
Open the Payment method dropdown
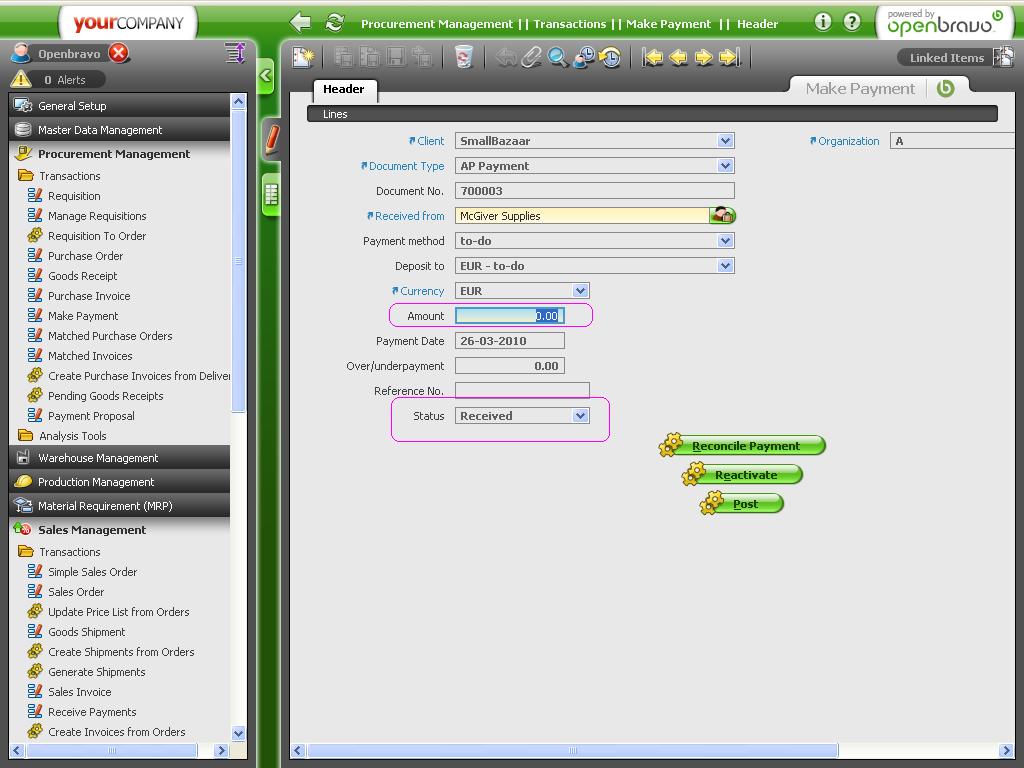(x=726, y=241)
